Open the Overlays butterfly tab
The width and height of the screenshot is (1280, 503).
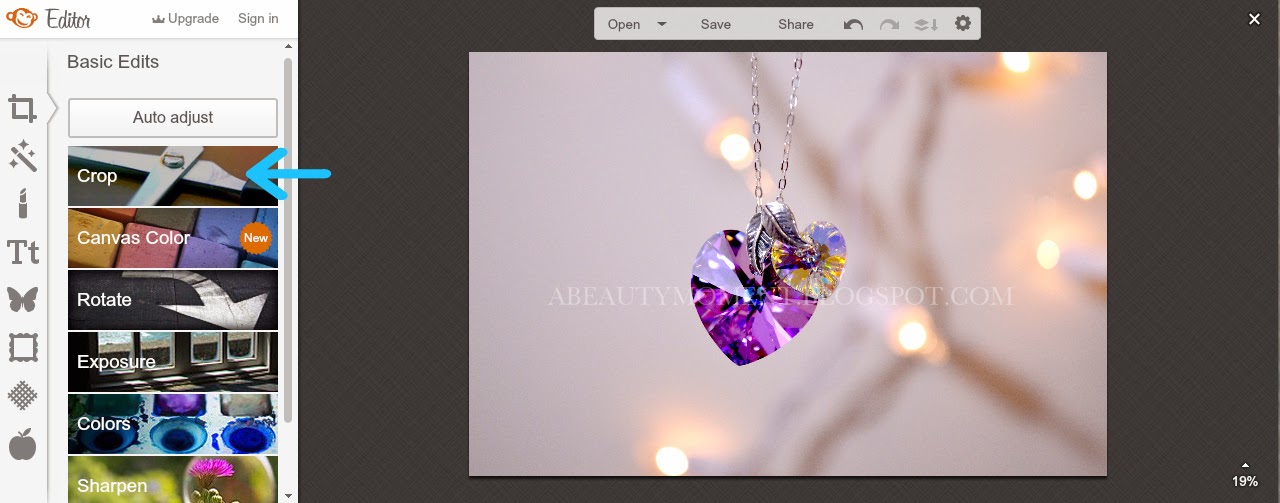tap(23, 299)
